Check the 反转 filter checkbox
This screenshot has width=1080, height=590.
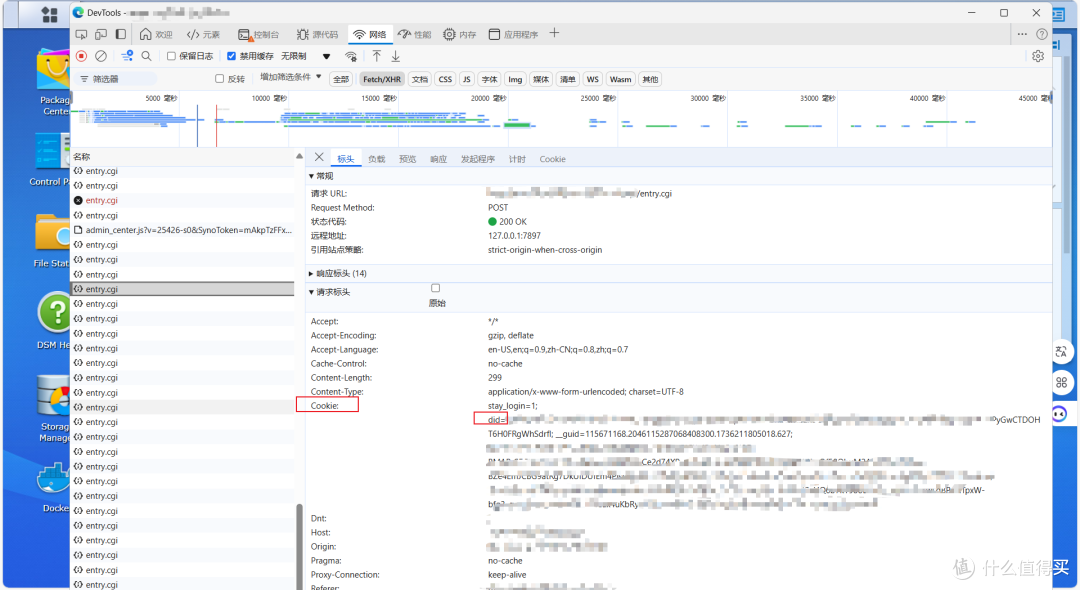219,78
